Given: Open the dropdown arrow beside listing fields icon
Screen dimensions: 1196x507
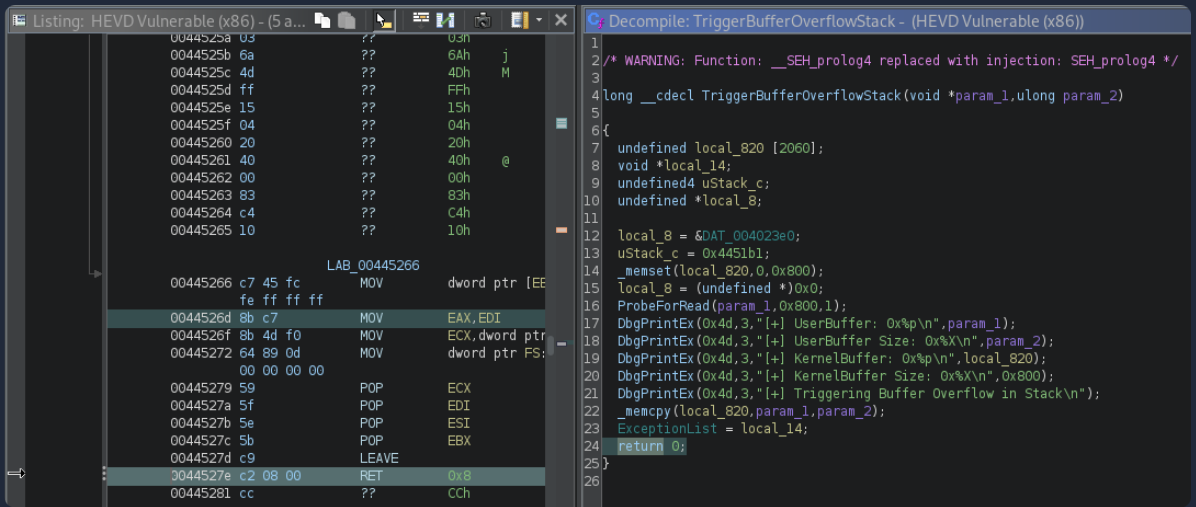Looking at the screenshot, I should click(x=538, y=20).
